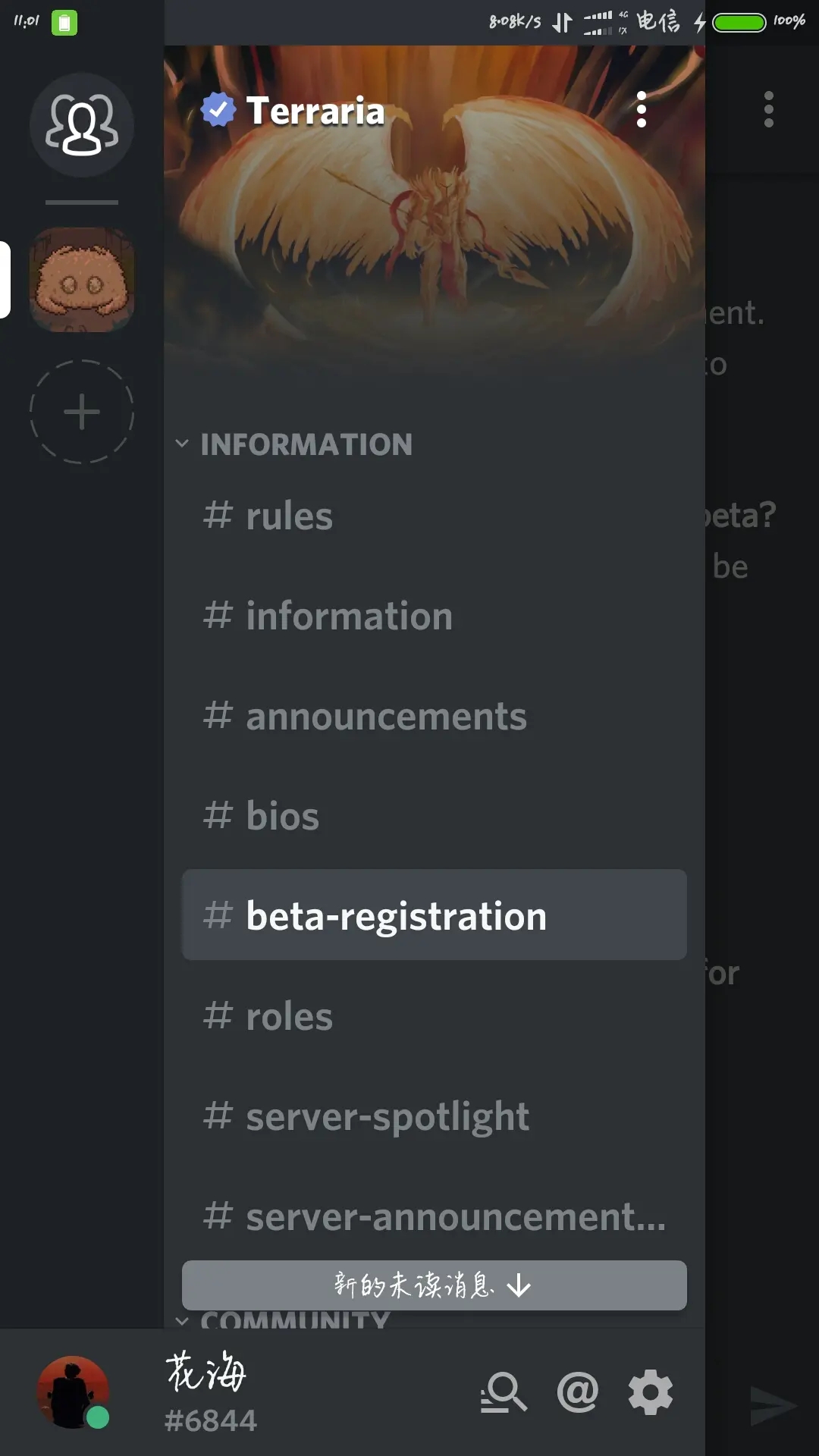
Task: Open channel overflow menu at far right
Action: [x=769, y=110]
